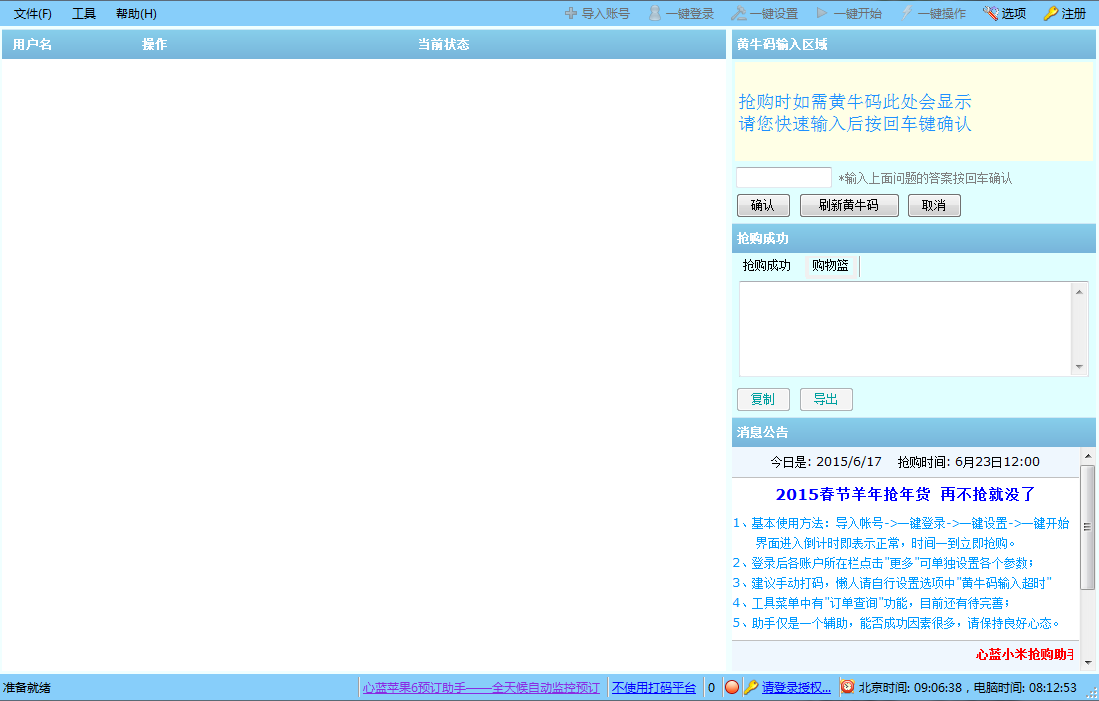Open the 心蓝苹果6预订助手 link
This screenshot has height=701, width=1099.
click(481, 688)
